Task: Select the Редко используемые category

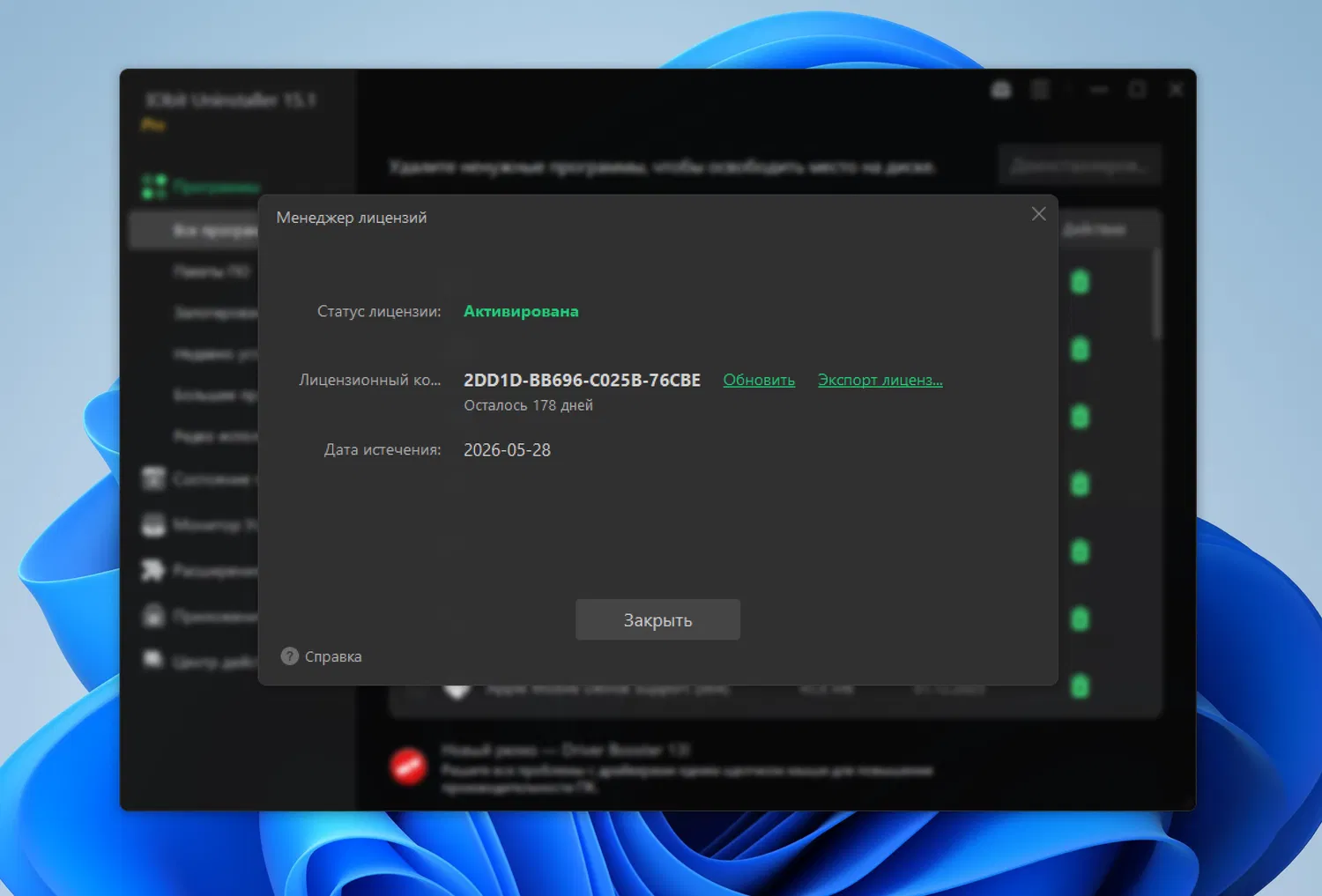Action: (x=212, y=435)
